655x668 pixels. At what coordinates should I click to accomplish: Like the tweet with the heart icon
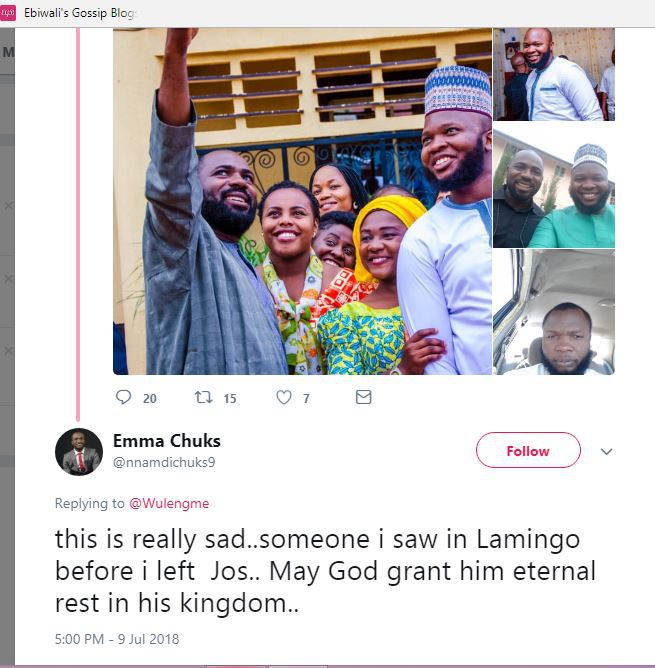[284, 397]
